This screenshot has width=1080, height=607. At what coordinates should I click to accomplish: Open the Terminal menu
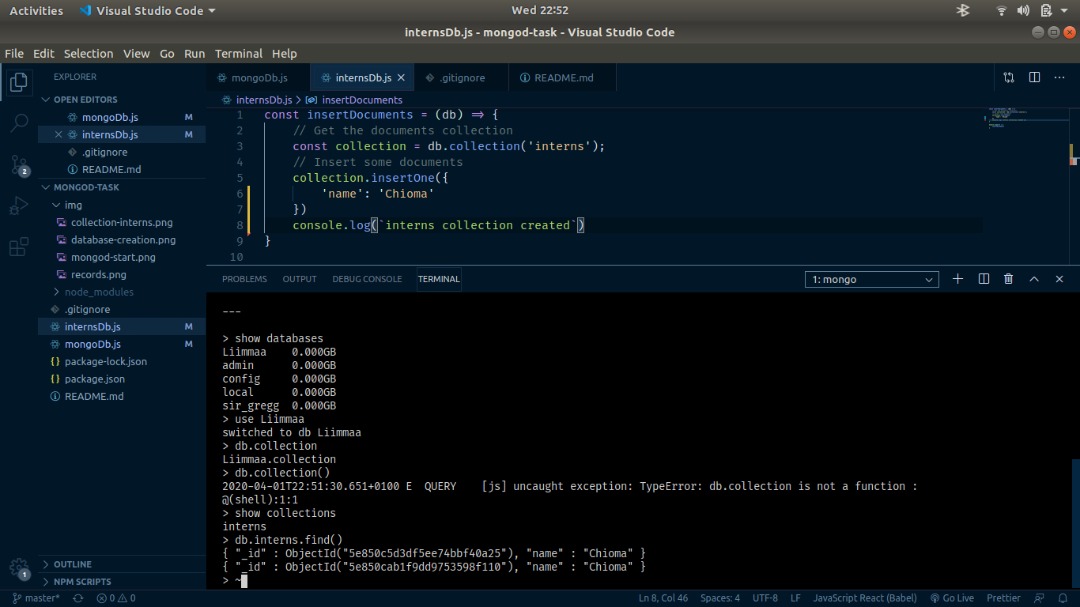(238, 54)
